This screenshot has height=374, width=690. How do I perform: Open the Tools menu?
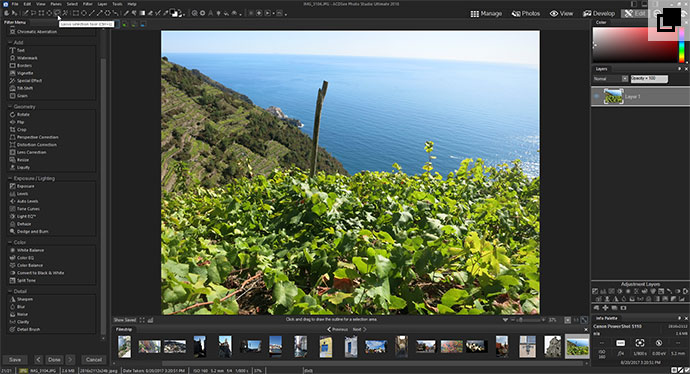click(117, 4)
